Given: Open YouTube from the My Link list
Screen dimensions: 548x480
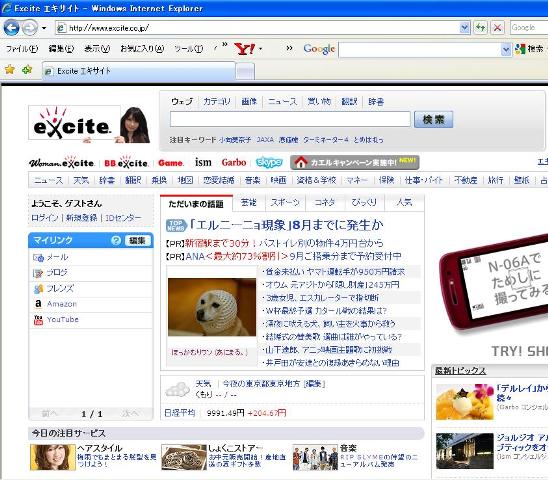Looking at the screenshot, I should click(63, 319).
